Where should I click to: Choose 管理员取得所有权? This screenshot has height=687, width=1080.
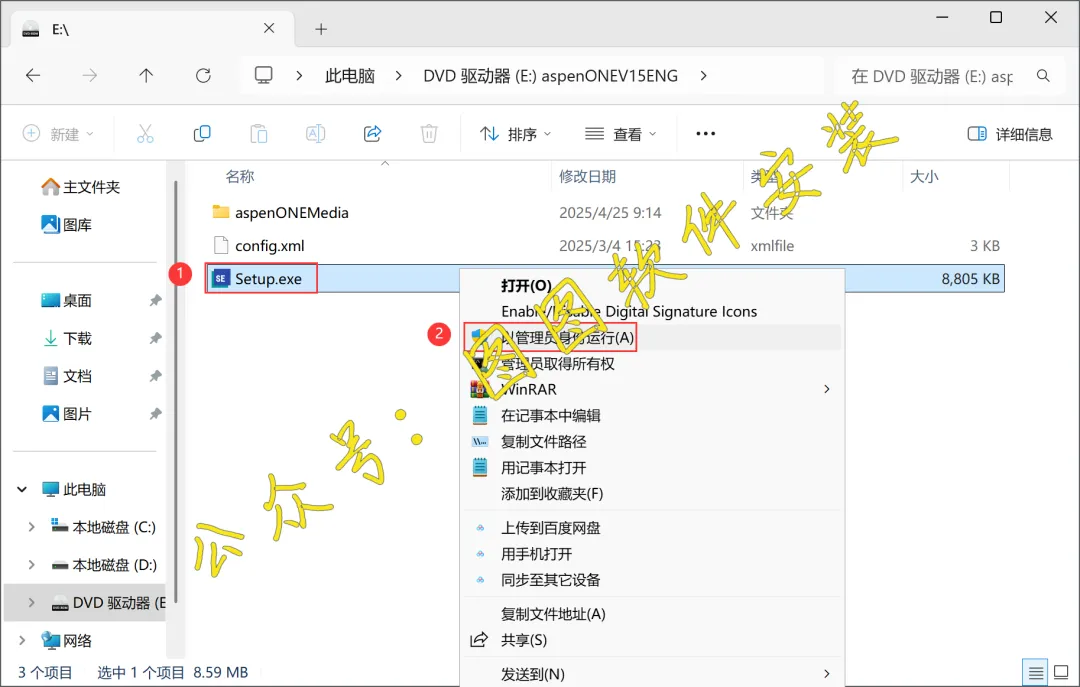(557, 363)
